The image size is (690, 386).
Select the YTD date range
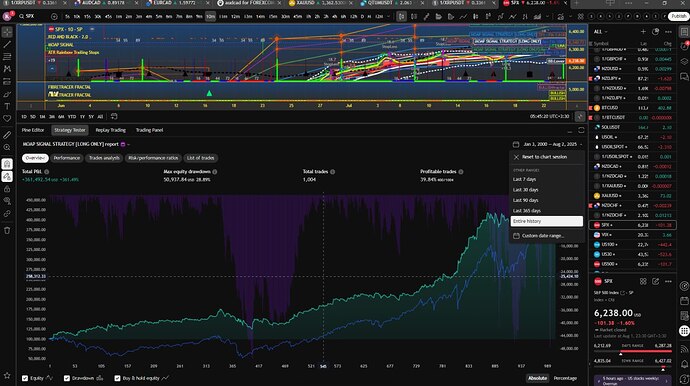click(72, 117)
